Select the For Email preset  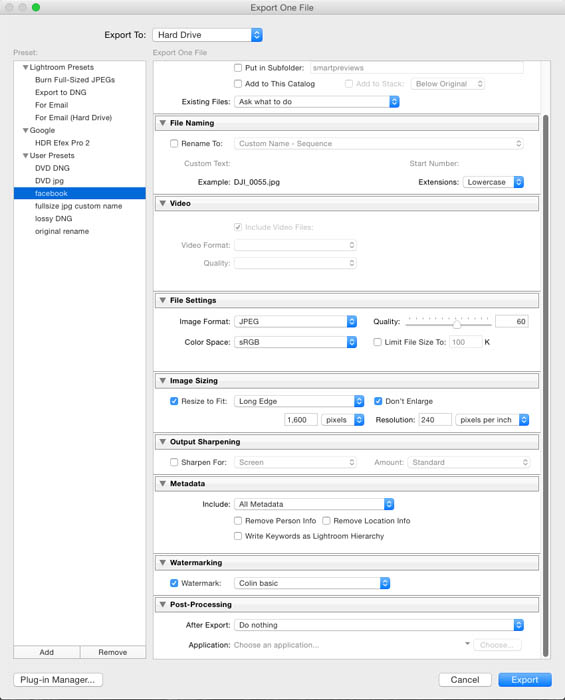click(x=51, y=105)
